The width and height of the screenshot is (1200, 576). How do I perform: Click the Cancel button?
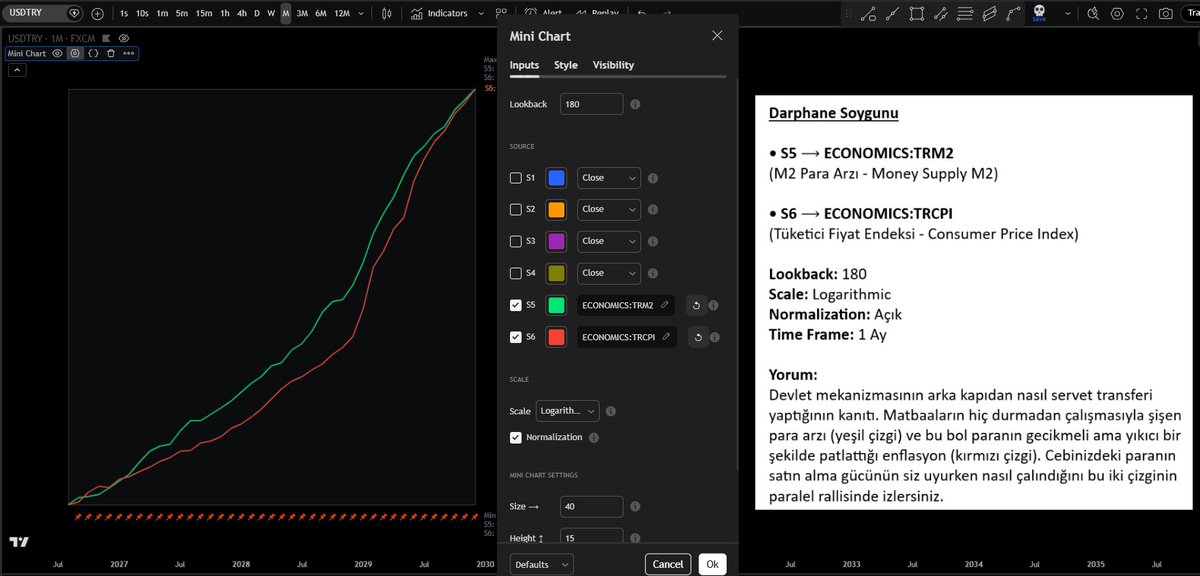[x=668, y=564]
